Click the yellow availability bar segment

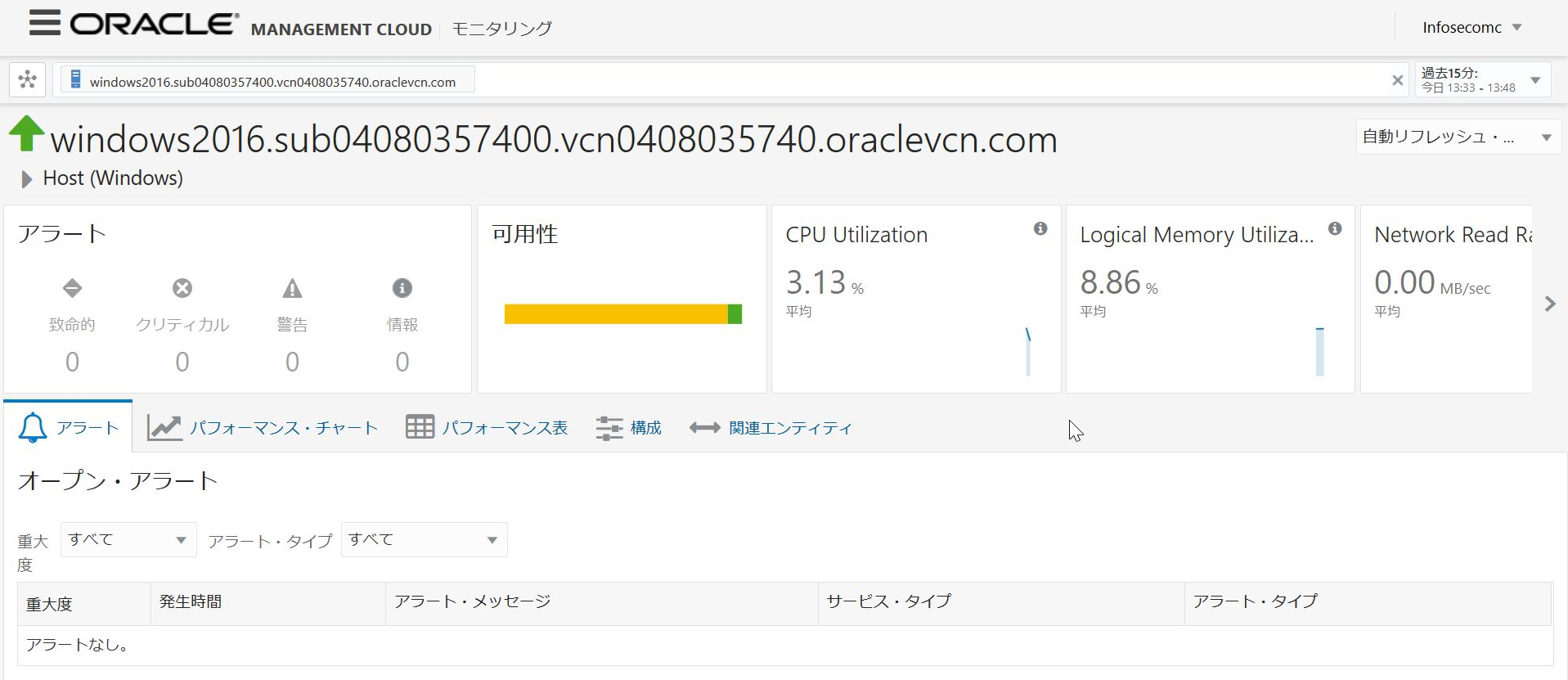[616, 314]
